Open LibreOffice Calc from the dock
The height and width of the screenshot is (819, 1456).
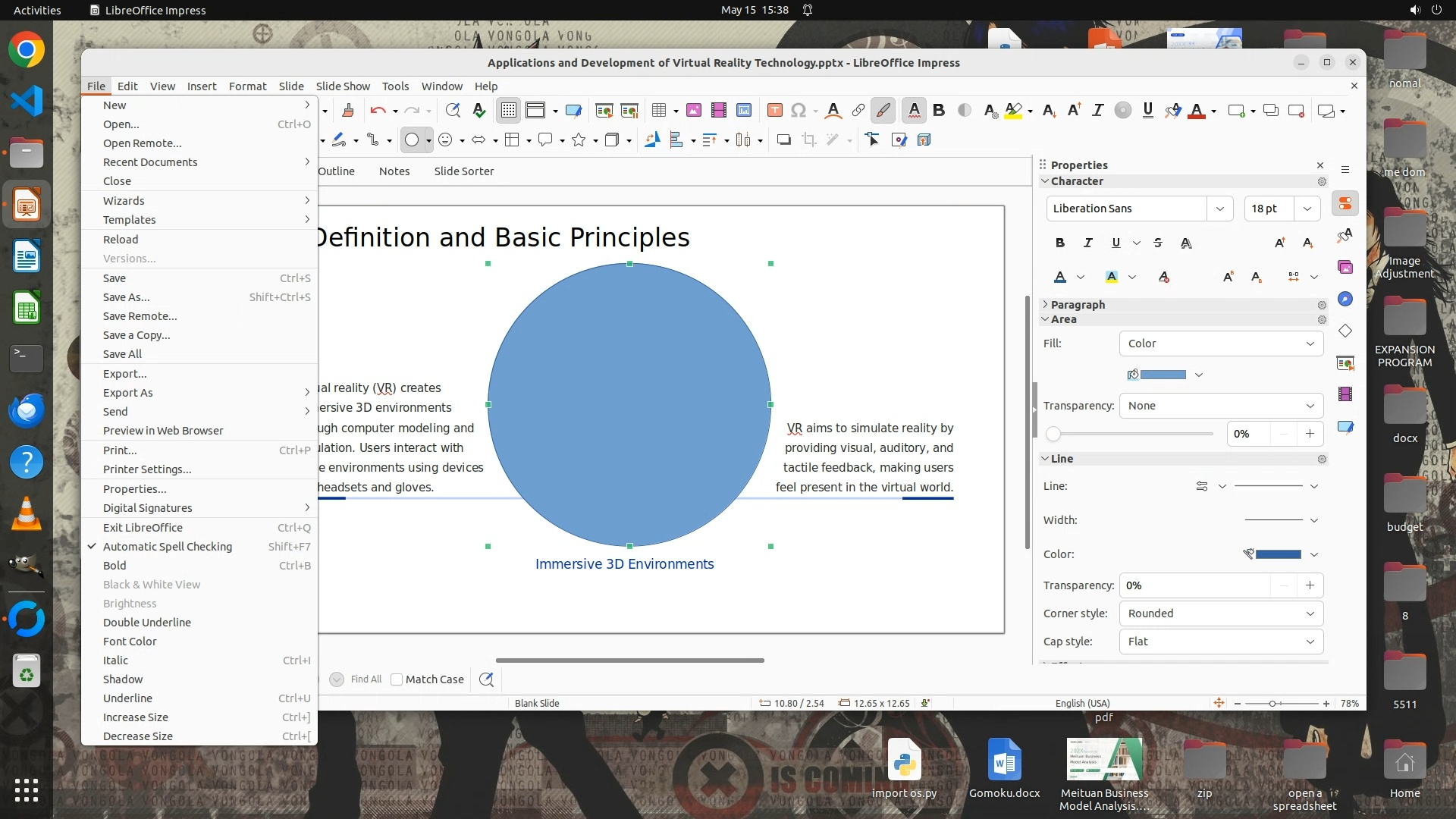point(27,309)
